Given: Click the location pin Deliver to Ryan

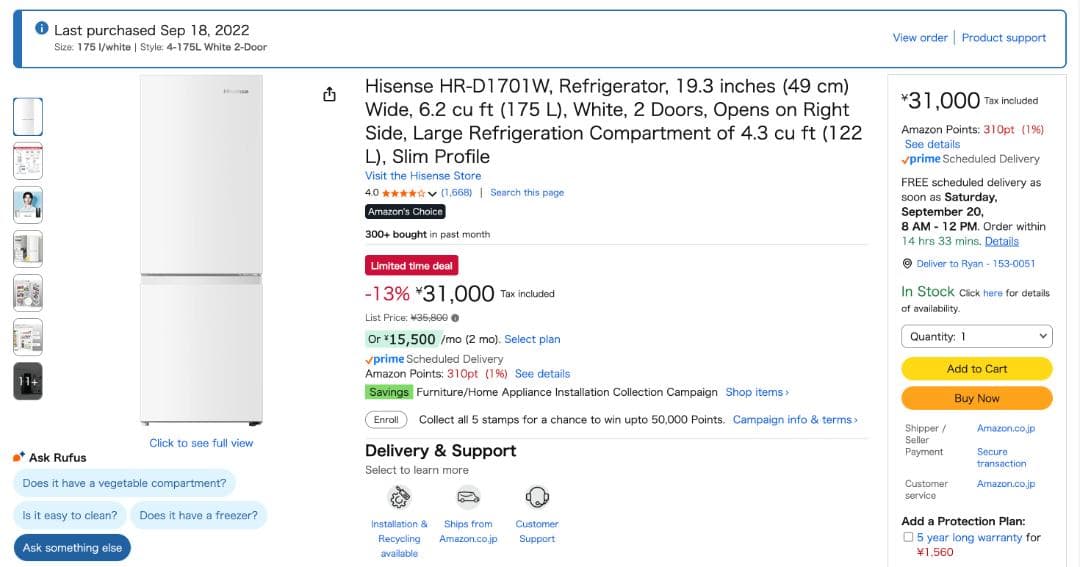Looking at the screenshot, I should tap(907, 264).
